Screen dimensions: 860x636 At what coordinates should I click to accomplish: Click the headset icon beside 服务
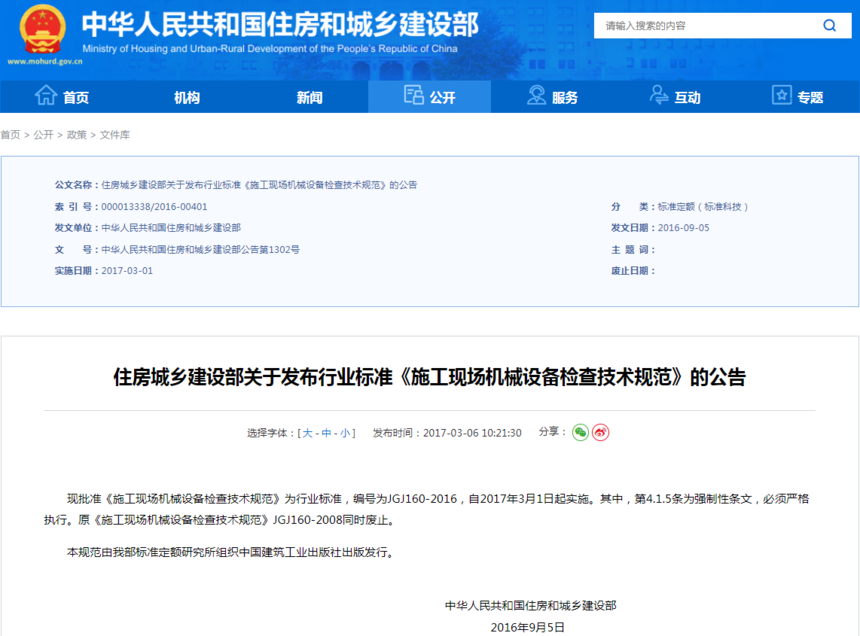[536, 95]
